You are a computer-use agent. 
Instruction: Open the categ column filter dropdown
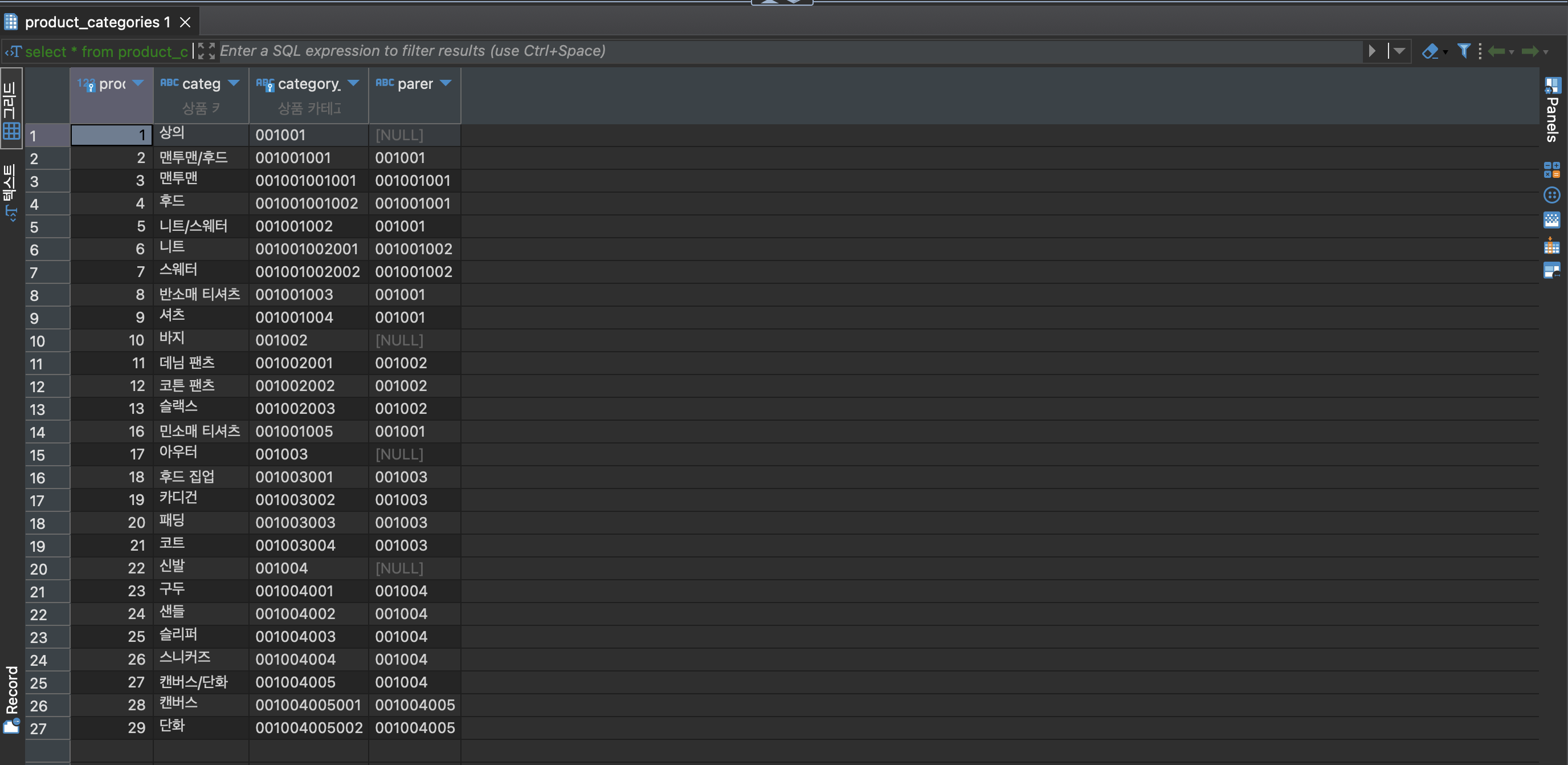tap(234, 83)
